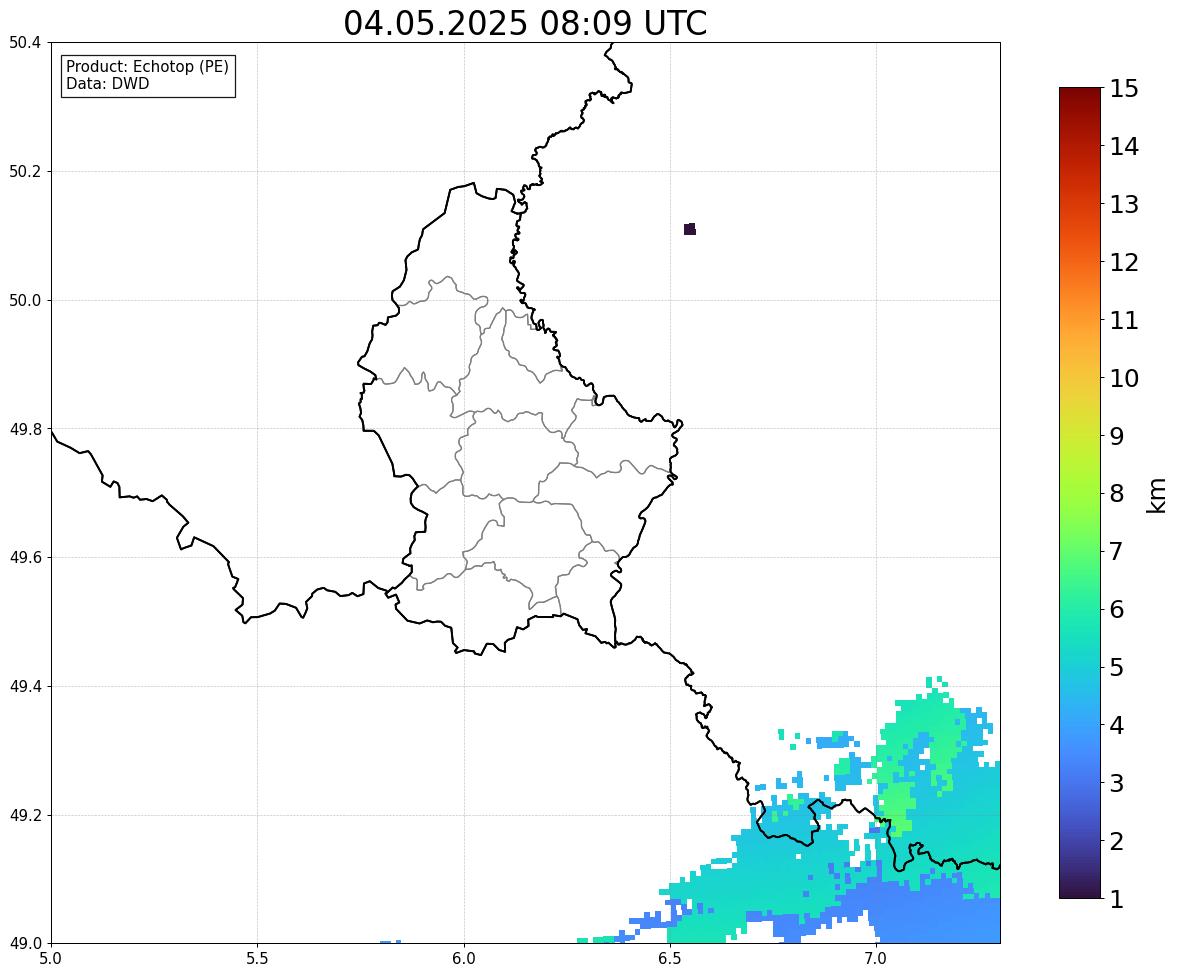Click the colorbar tick label '3'
The image size is (1178, 976).
tap(1116, 783)
